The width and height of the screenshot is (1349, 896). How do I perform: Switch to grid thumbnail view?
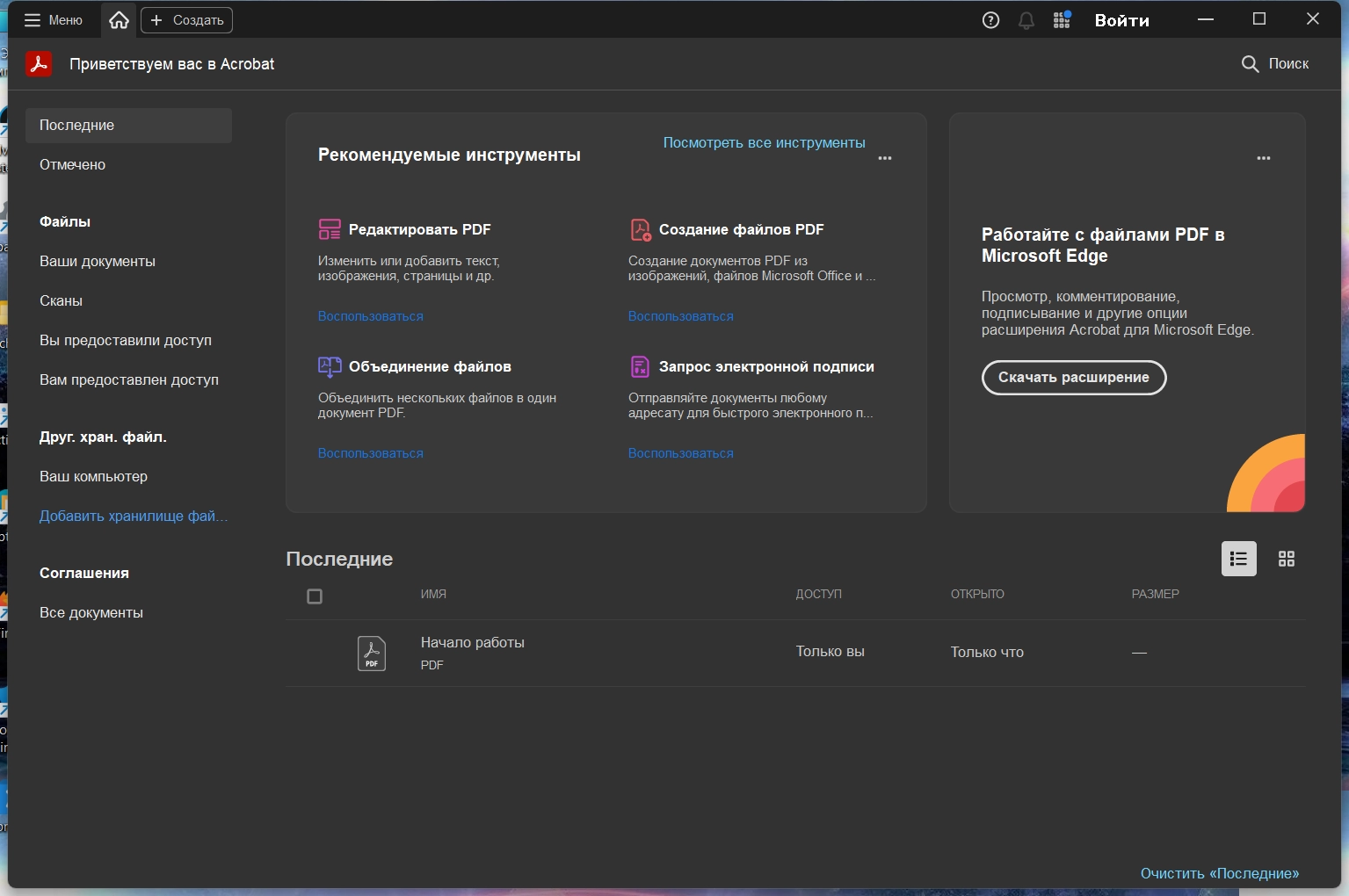1286,559
